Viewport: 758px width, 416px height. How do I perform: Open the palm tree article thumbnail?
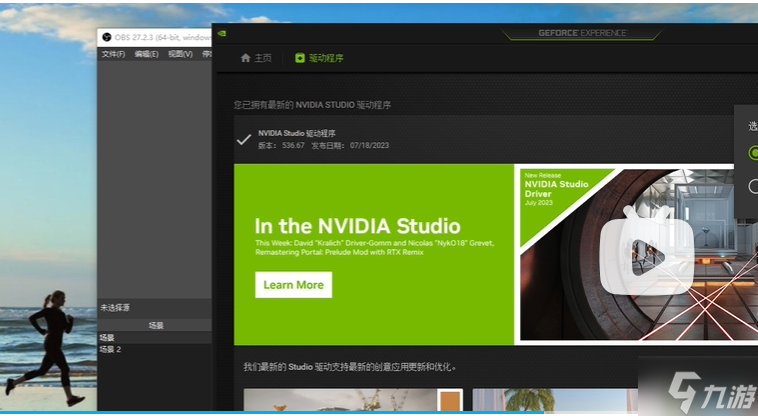pyautogui.click(x=555, y=400)
